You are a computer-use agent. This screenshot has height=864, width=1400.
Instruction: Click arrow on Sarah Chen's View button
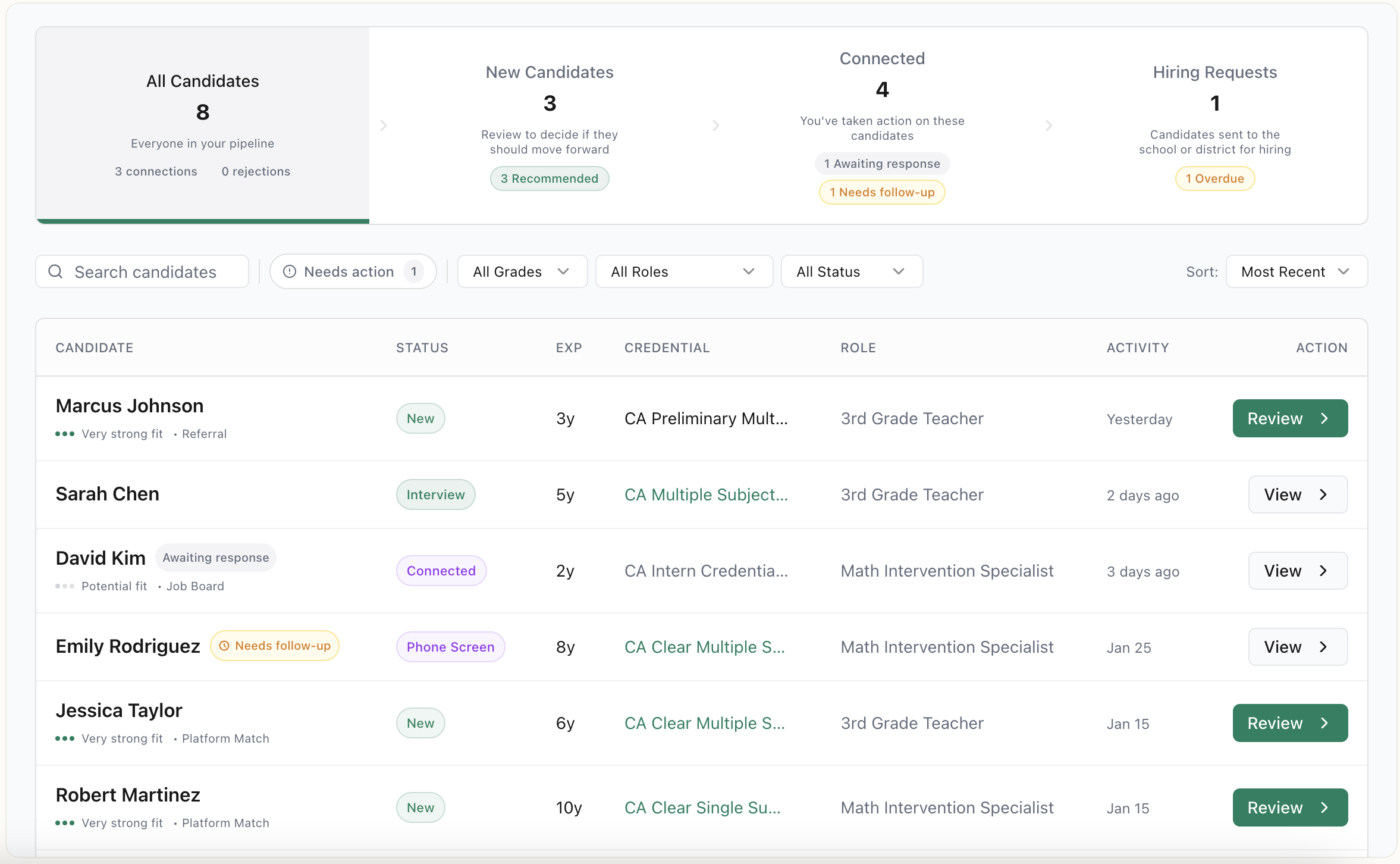point(1323,494)
